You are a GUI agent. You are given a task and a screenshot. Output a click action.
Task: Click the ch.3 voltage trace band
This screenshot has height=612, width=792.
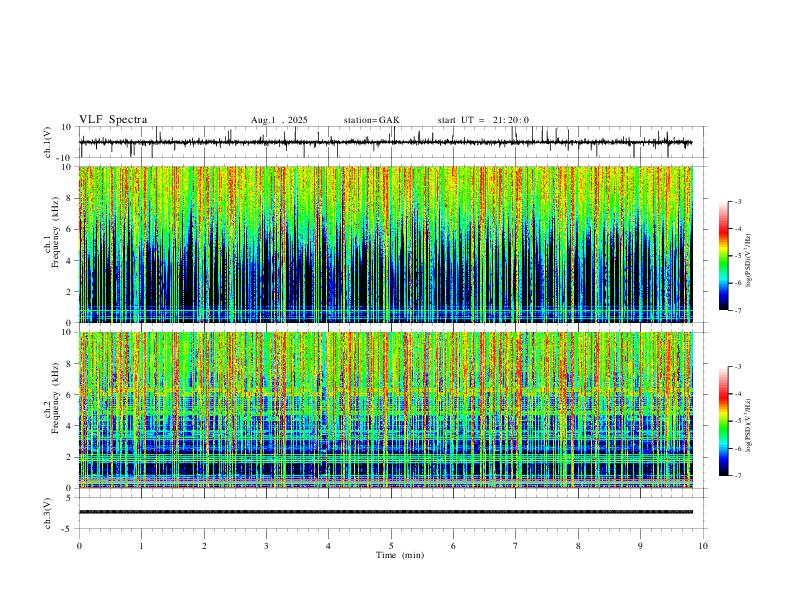point(386,512)
